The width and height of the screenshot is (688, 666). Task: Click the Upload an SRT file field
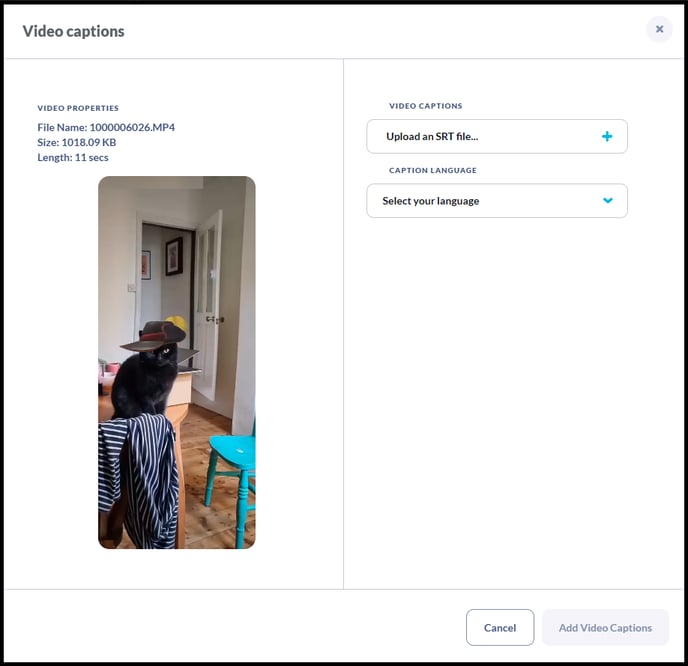click(497, 136)
